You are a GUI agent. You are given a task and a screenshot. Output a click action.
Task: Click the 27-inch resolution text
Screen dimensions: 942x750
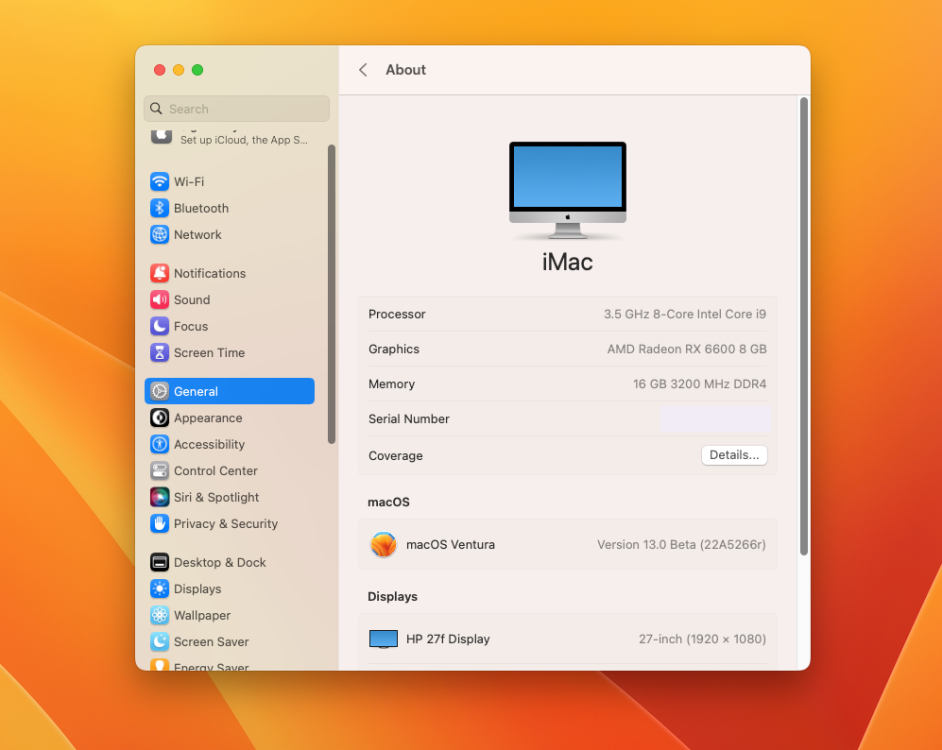[x=702, y=639]
